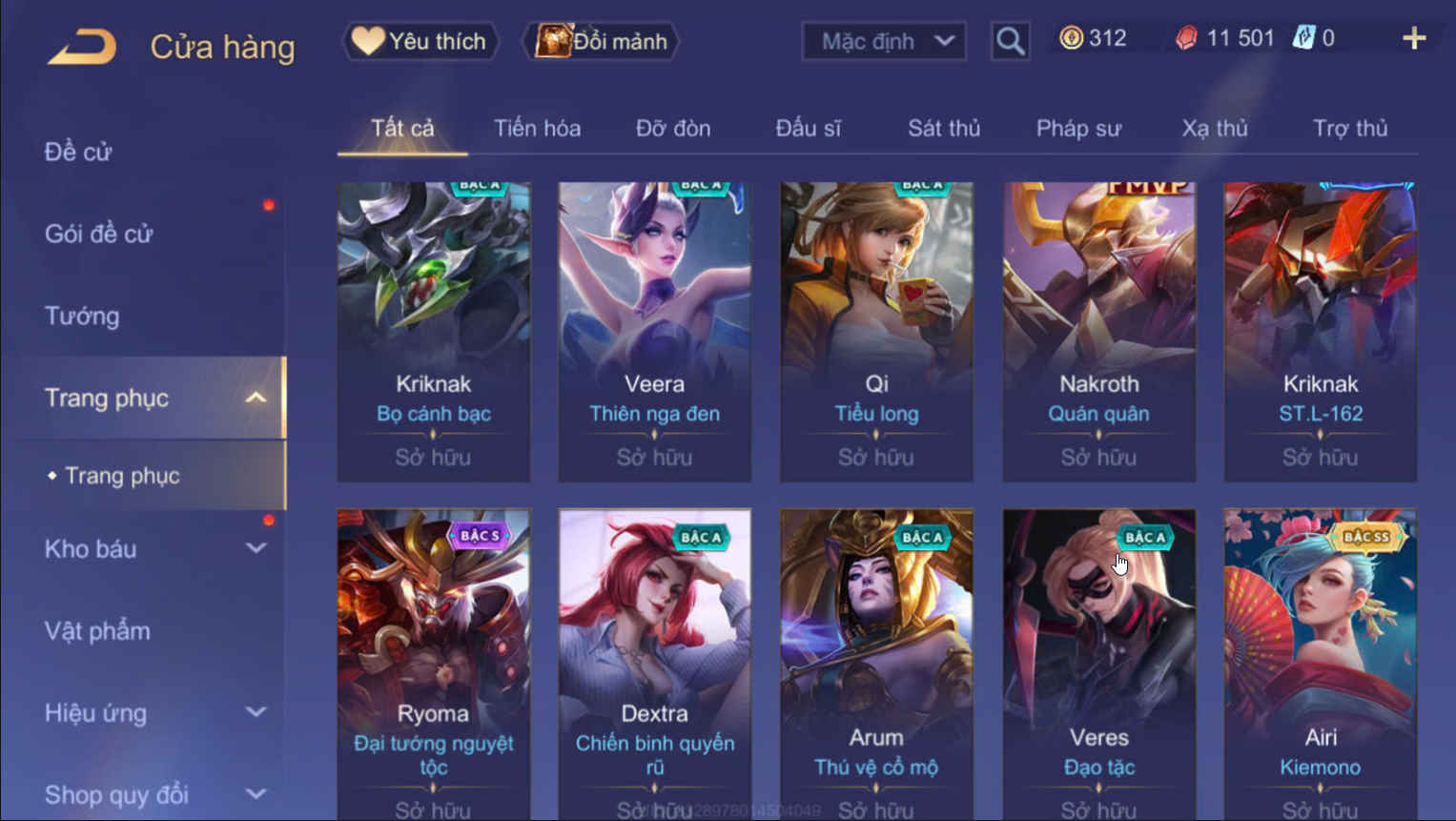Viewport: 1456px width, 821px height.
Task: Tap the gold coin balance icon
Action: coord(1071,38)
